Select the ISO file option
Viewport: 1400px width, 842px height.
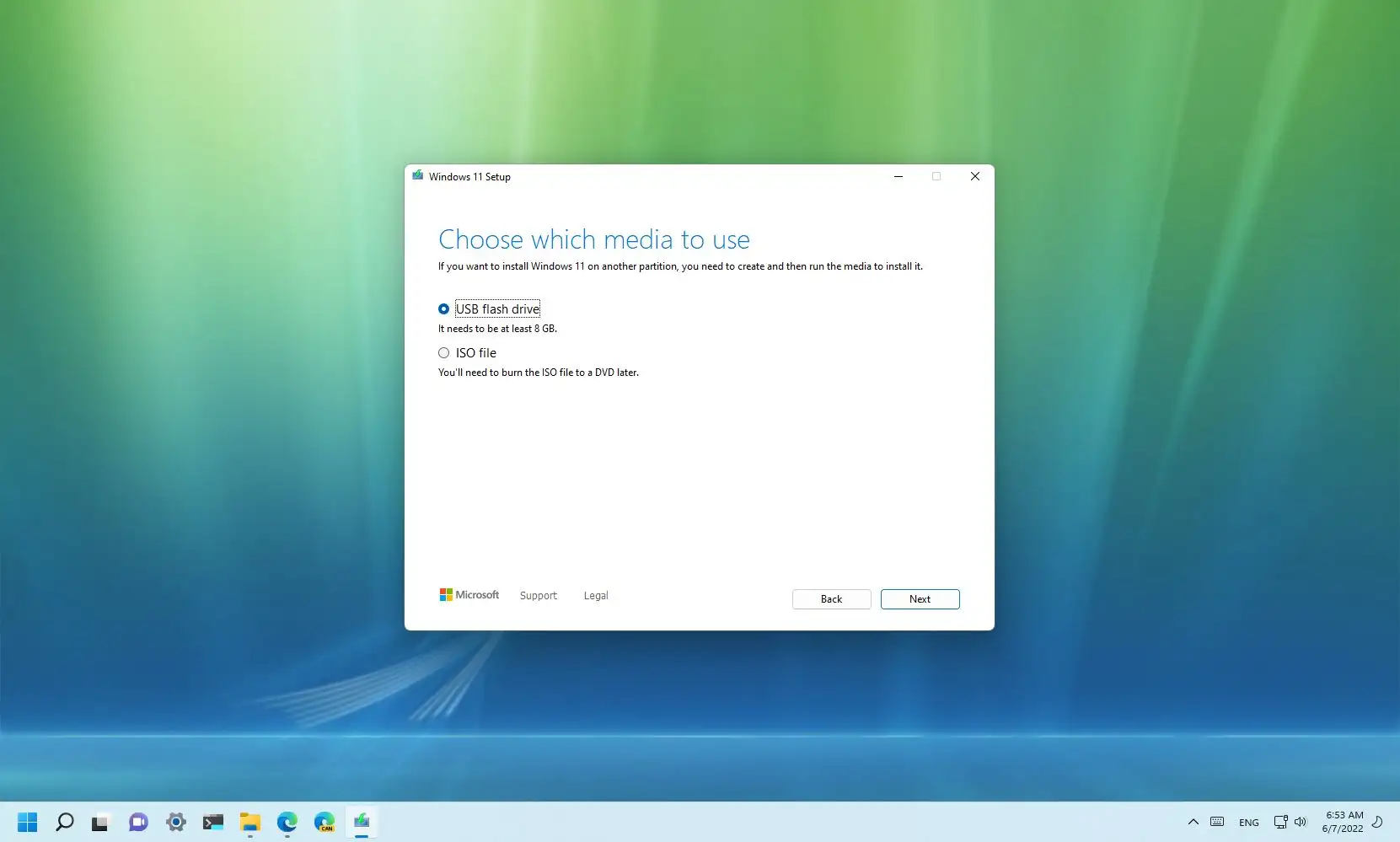pyautogui.click(x=444, y=352)
